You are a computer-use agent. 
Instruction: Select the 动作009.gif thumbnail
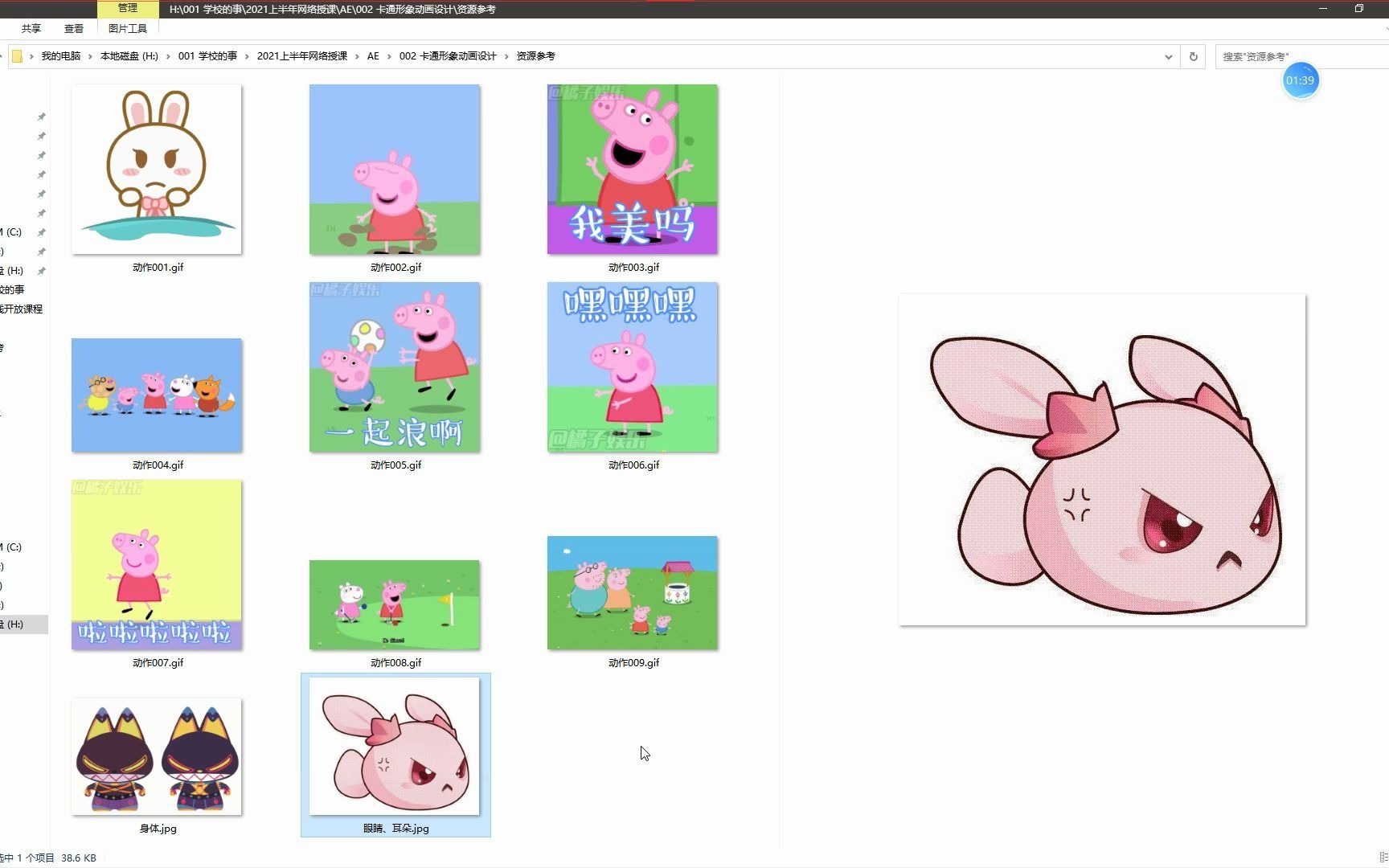click(633, 593)
